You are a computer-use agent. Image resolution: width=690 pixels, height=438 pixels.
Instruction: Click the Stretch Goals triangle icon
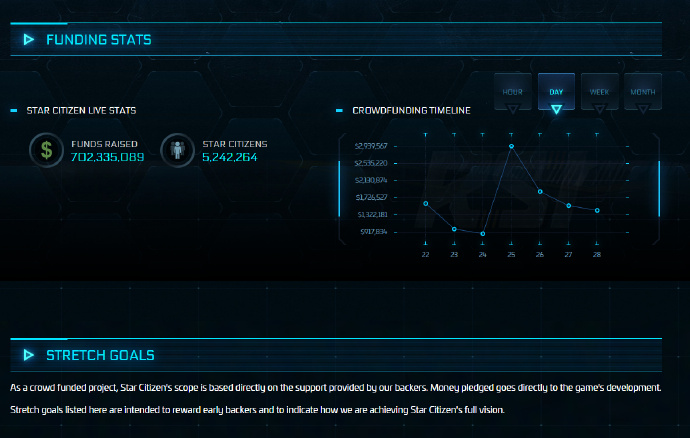[28, 355]
